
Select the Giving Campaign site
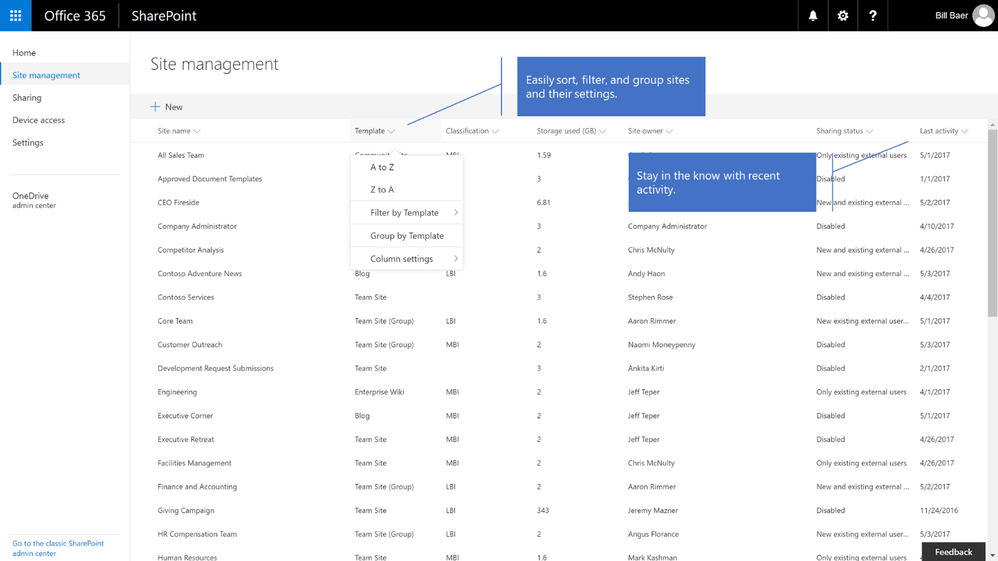coord(186,511)
